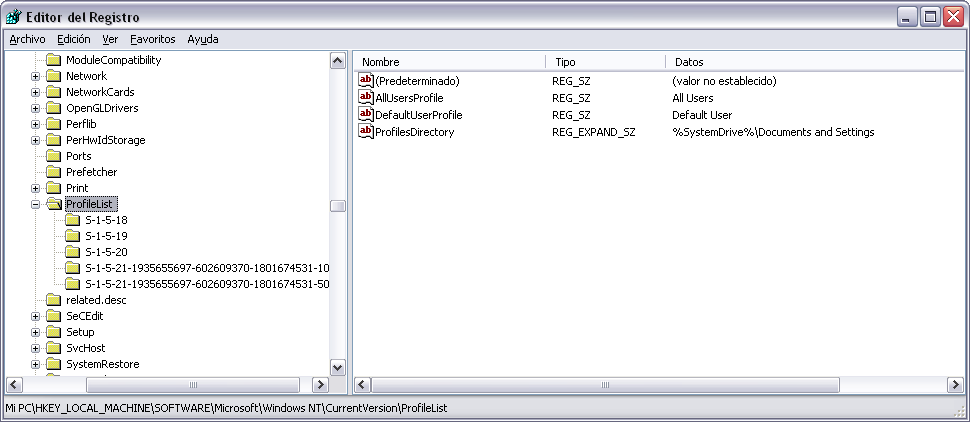Click the Nombre column header
The width and height of the screenshot is (970, 422).
(450, 62)
